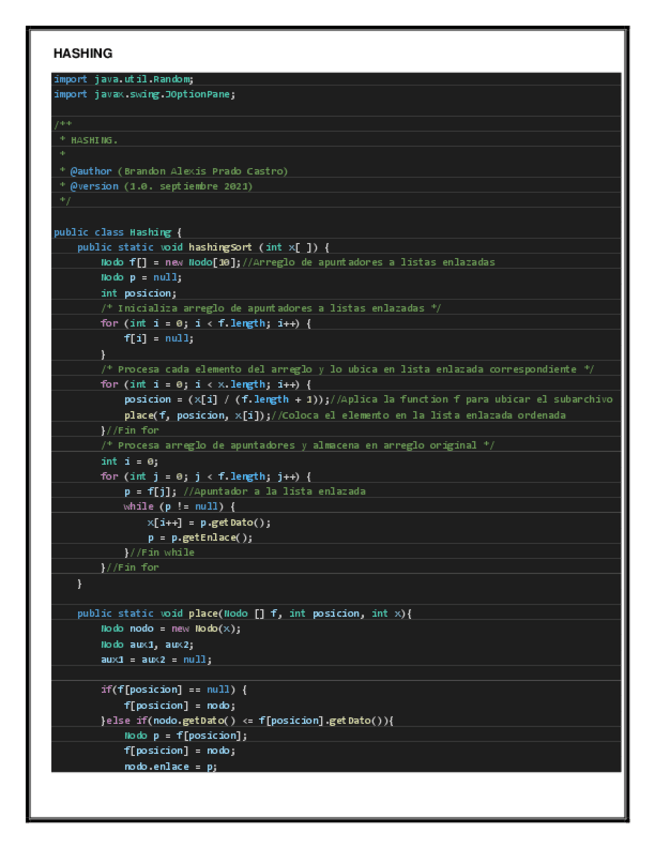Click the 'Inicializa arreglo de apuntadores' comment
Screen dimensions: 655x848
click(270, 308)
